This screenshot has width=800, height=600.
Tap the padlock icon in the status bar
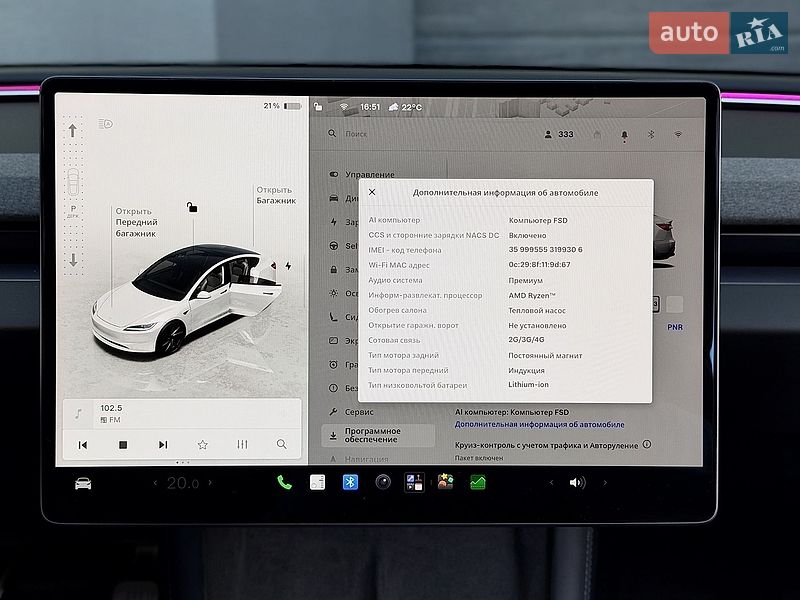(318, 107)
